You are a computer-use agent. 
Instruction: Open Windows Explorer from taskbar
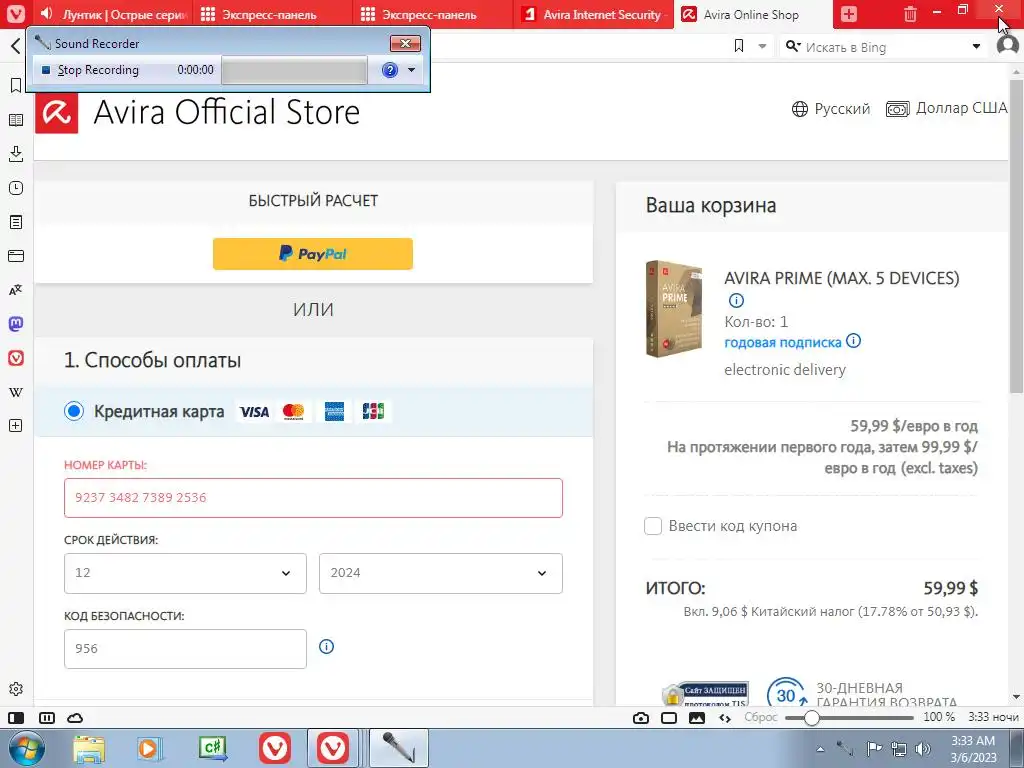(x=89, y=748)
